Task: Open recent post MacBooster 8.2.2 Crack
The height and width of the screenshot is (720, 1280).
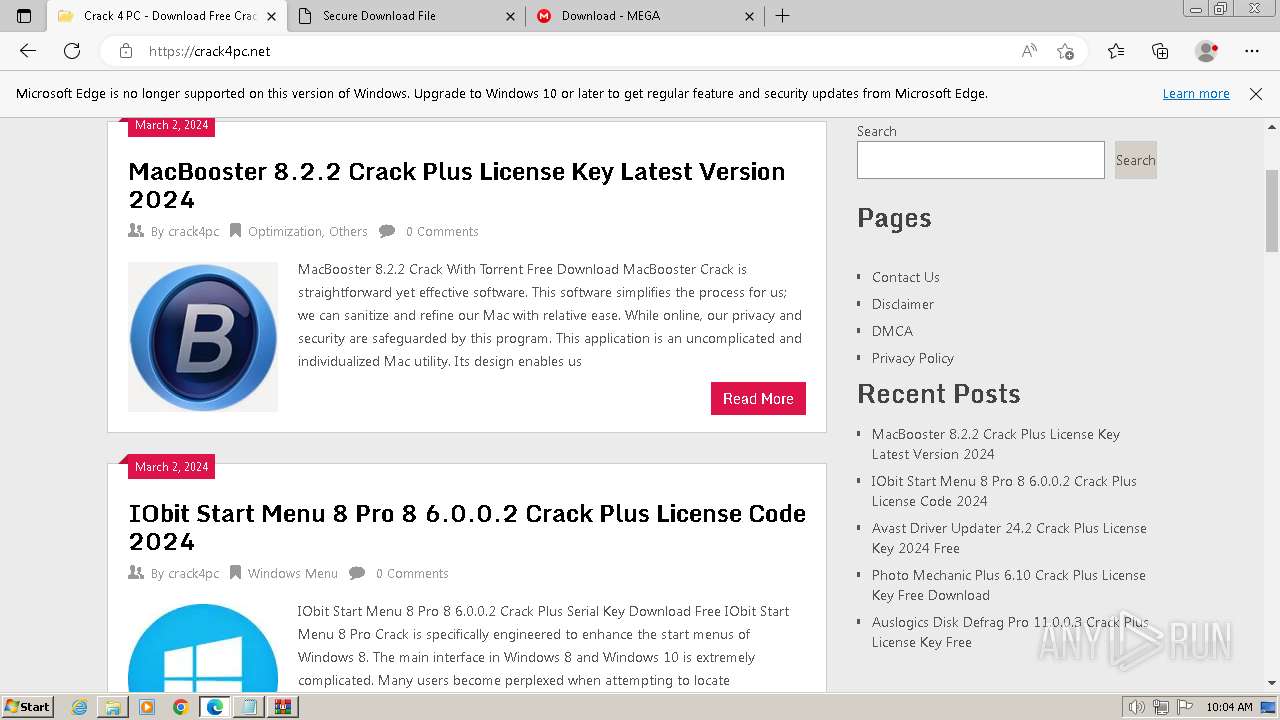Action: pos(996,444)
